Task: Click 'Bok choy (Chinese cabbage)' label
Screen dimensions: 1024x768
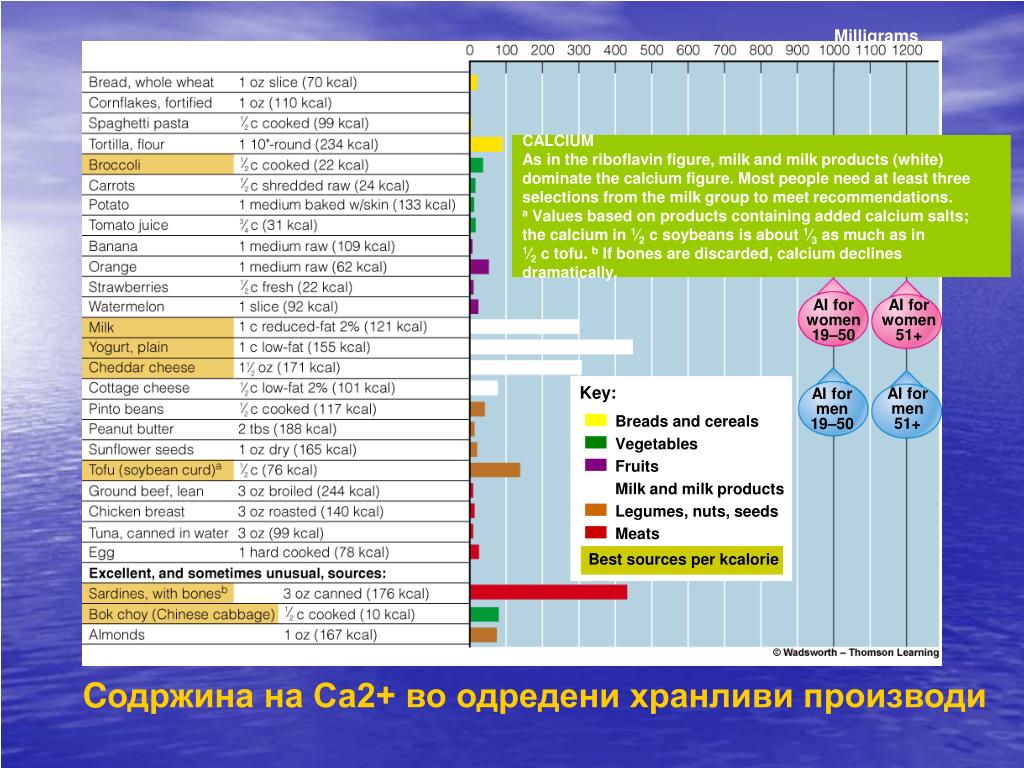Action: click(x=181, y=614)
